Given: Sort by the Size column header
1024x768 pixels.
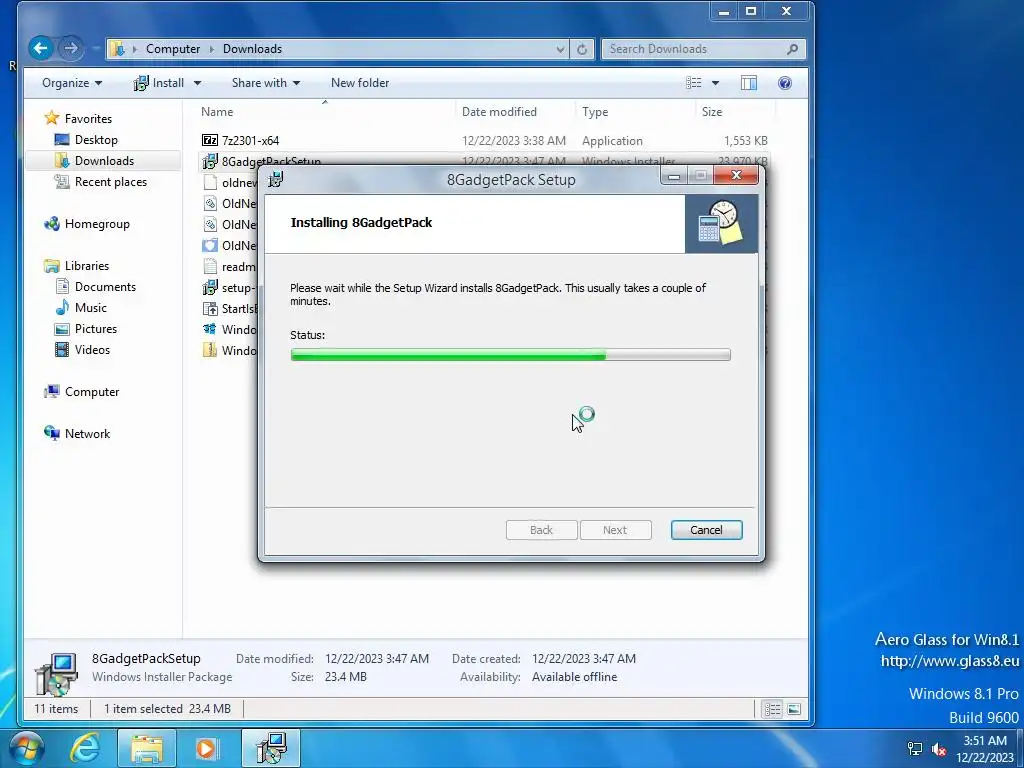Looking at the screenshot, I should click(x=712, y=112).
